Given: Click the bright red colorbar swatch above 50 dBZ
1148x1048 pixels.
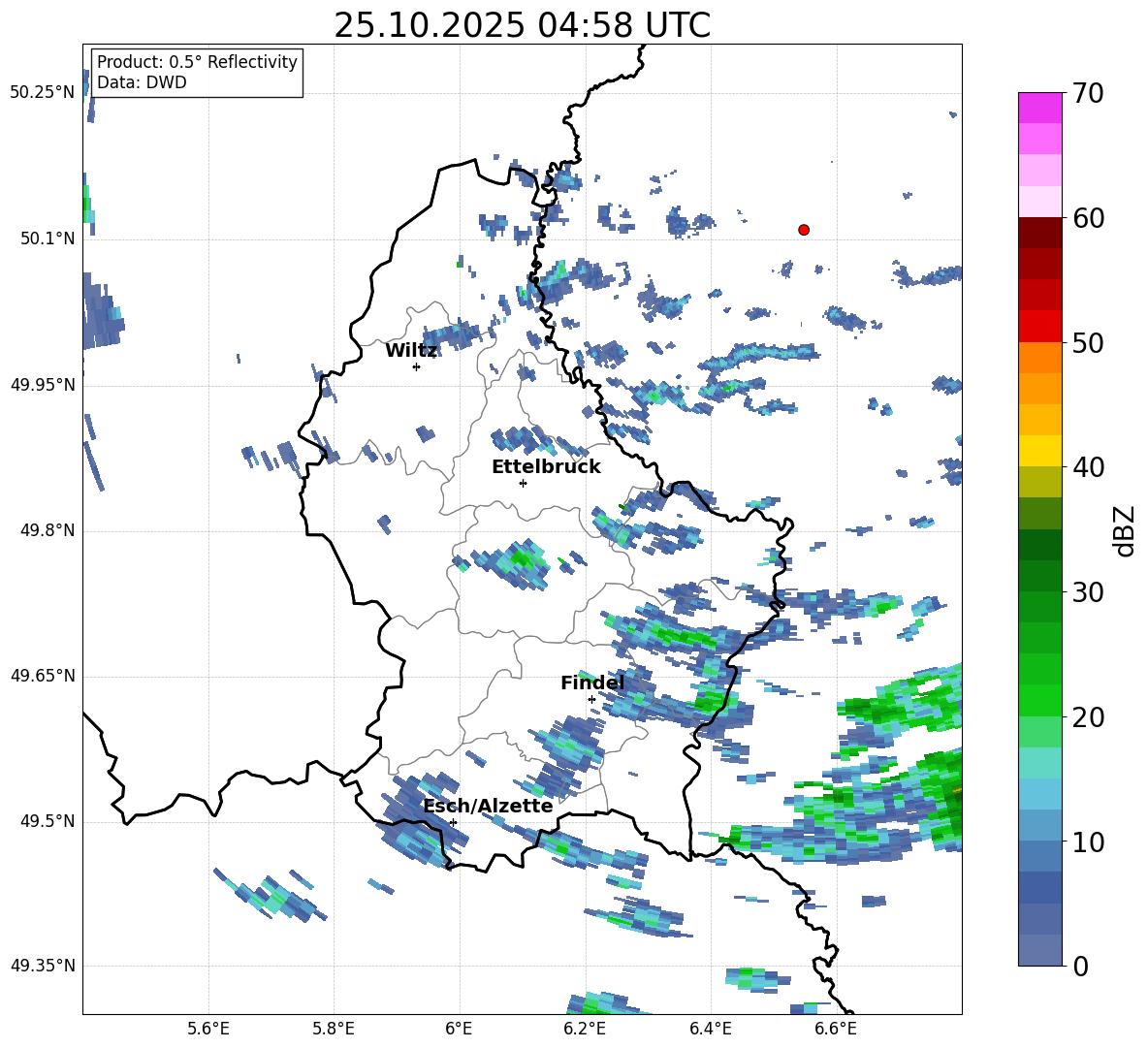Looking at the screenshot, I should [x=1039, y=327].
